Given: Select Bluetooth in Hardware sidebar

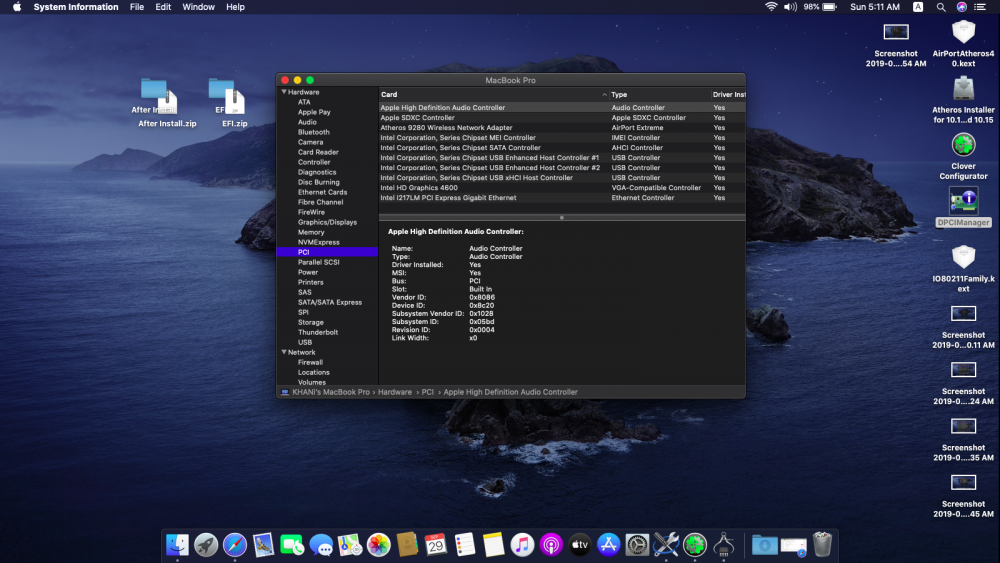Looking at the screenshot, I should [313, 132].
